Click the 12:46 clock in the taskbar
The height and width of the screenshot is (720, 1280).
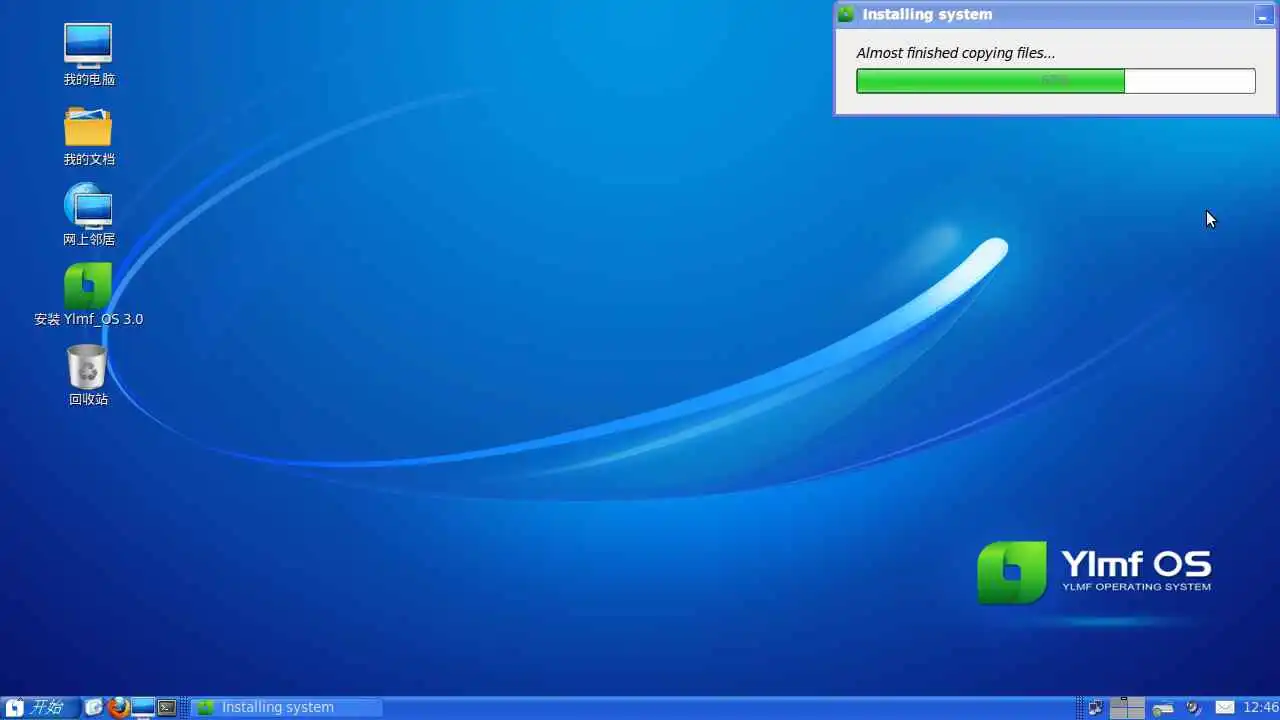tap(1260, 707)
